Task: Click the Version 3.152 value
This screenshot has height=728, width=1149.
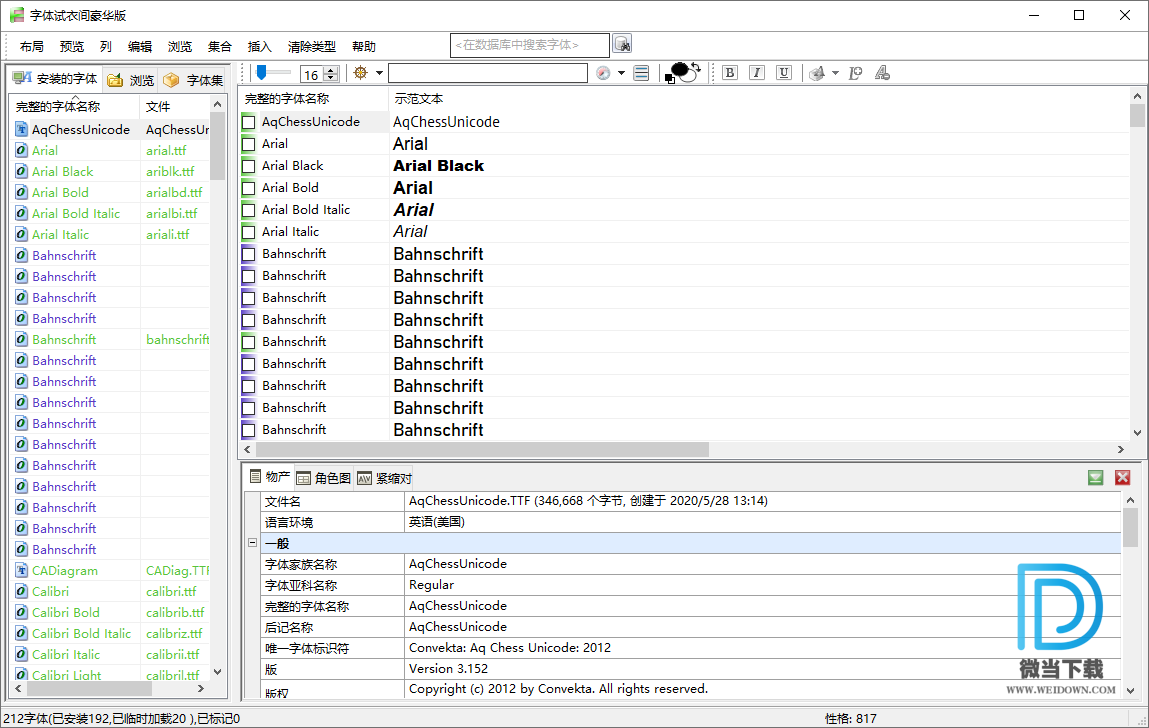Action: click(448, 669)
